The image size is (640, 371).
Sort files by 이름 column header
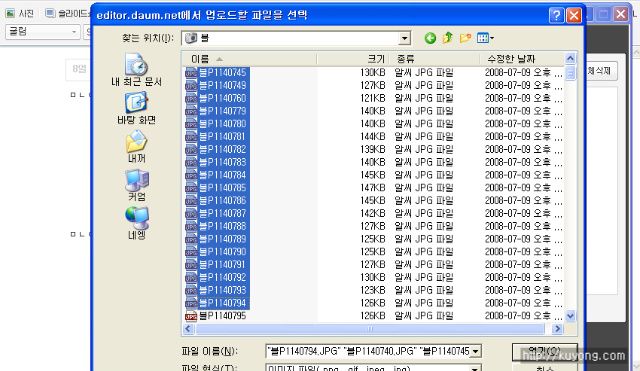[x=249, y=59]
